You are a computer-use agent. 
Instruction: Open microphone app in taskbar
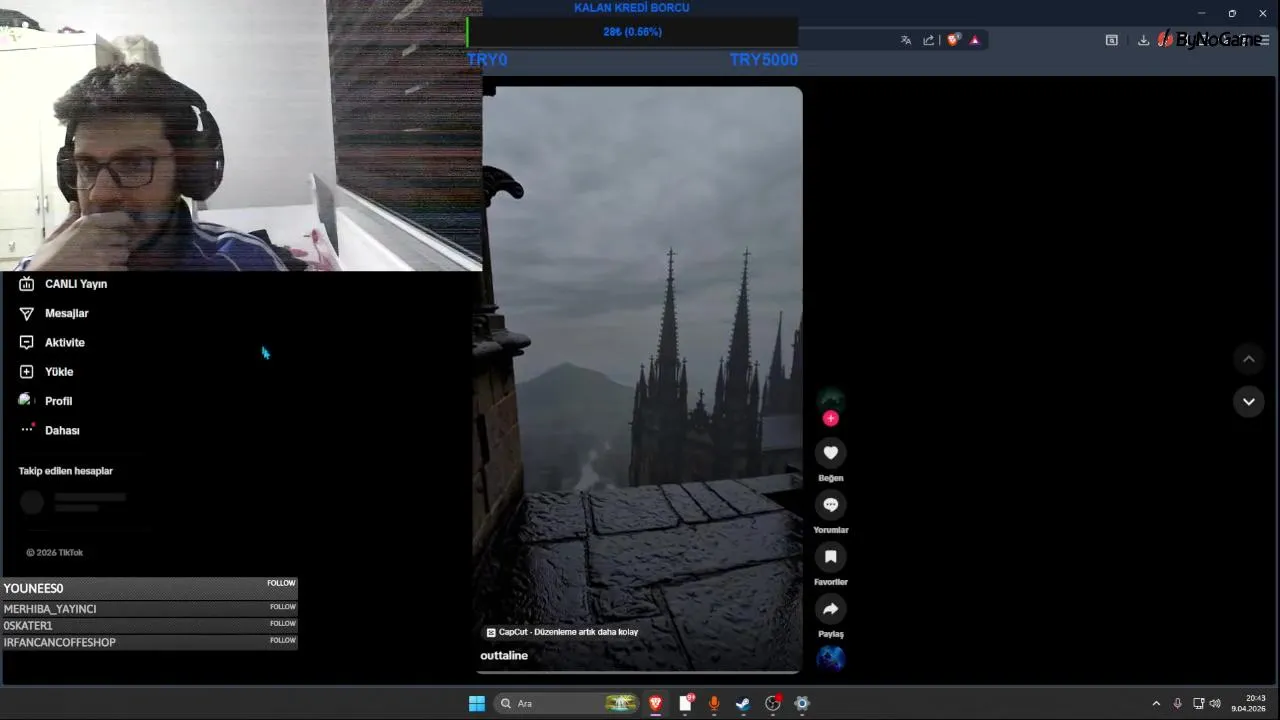(714, 704)
